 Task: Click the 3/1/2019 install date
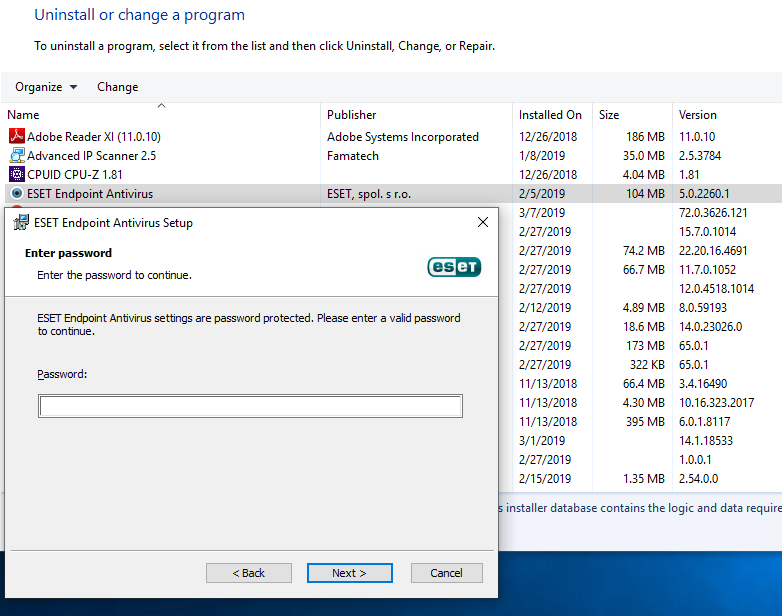click(542, 440)
